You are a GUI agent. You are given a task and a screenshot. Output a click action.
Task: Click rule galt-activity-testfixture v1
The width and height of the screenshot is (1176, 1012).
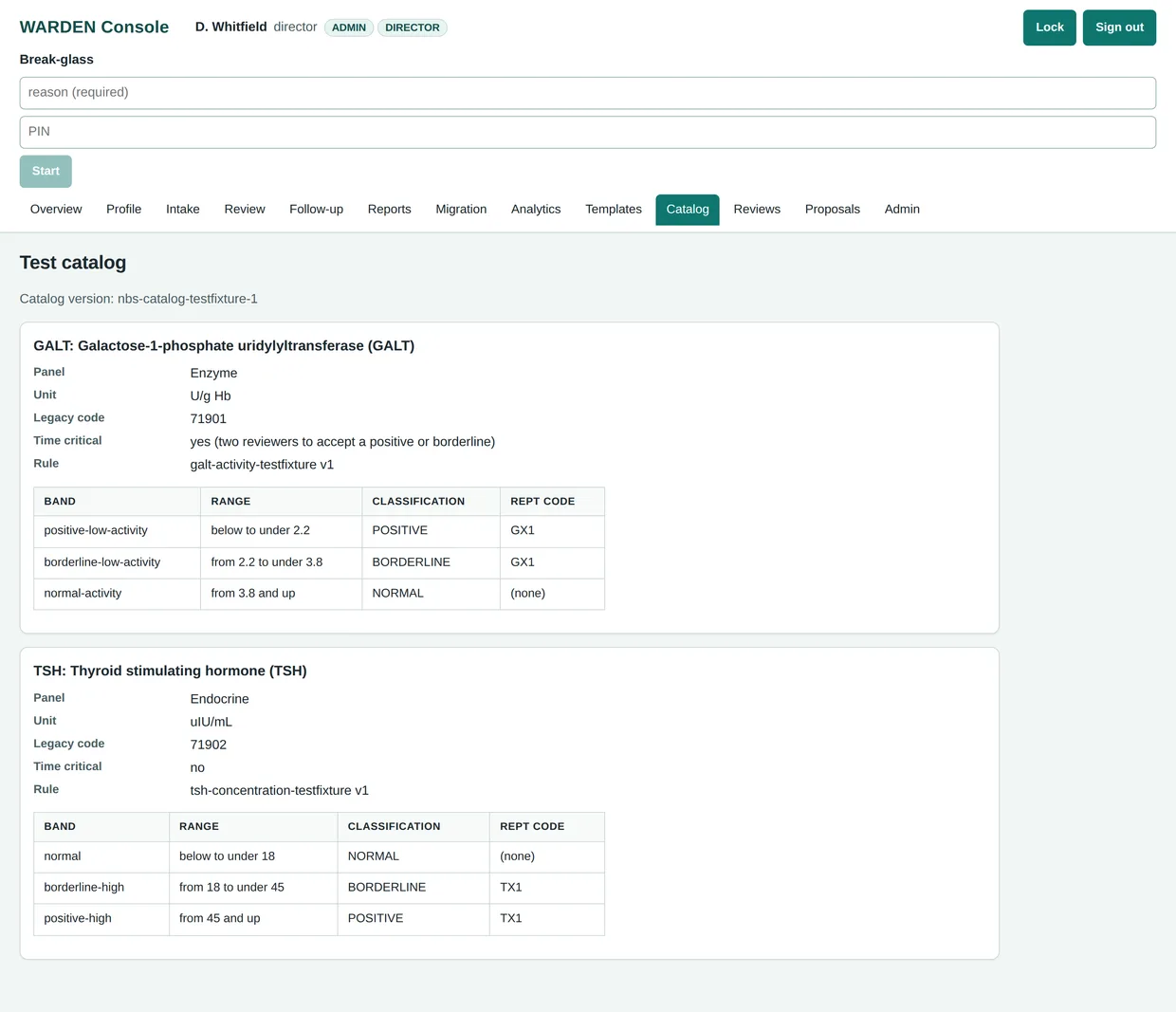click(262, 465)
